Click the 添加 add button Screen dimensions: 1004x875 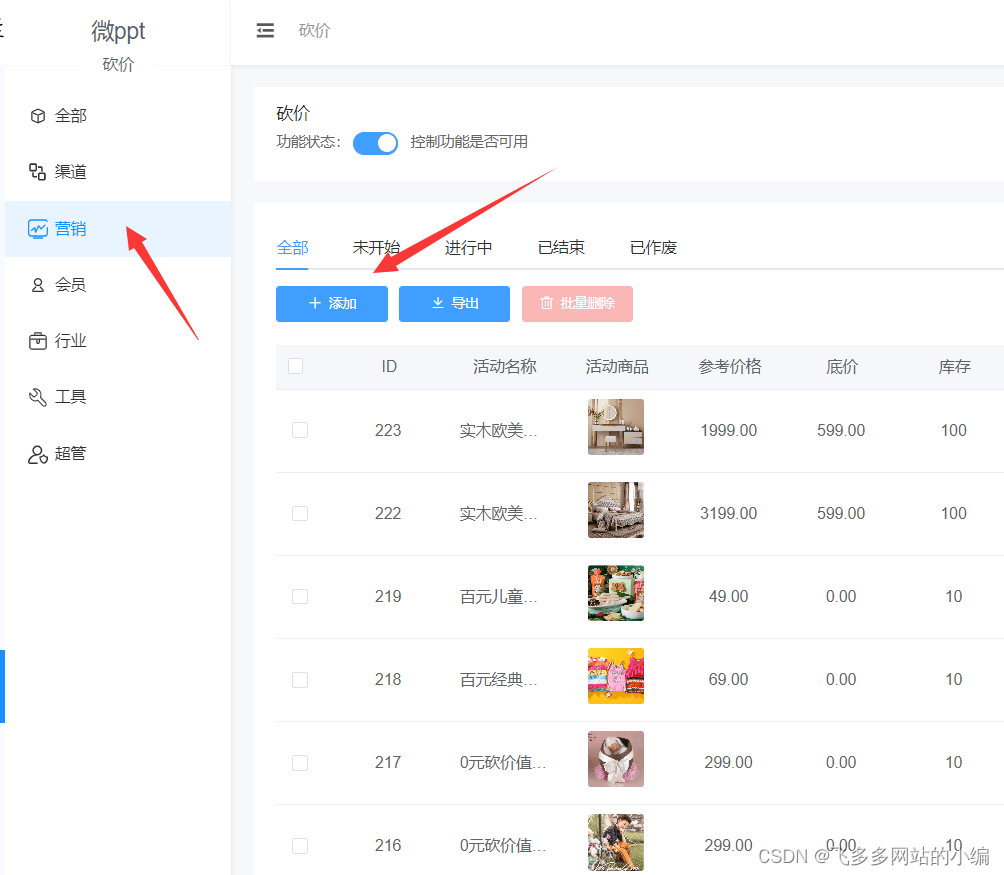[332, 303]
